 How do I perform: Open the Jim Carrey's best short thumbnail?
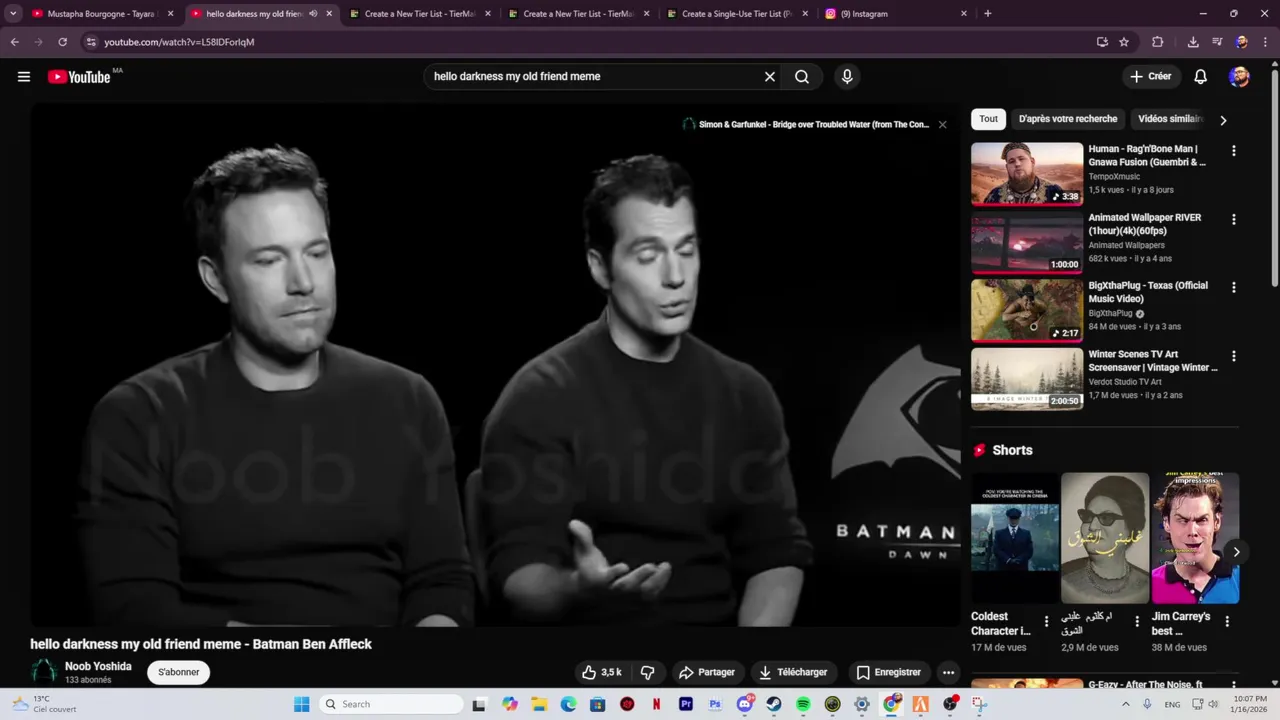pyautogui.click(x=1195, y=538)
